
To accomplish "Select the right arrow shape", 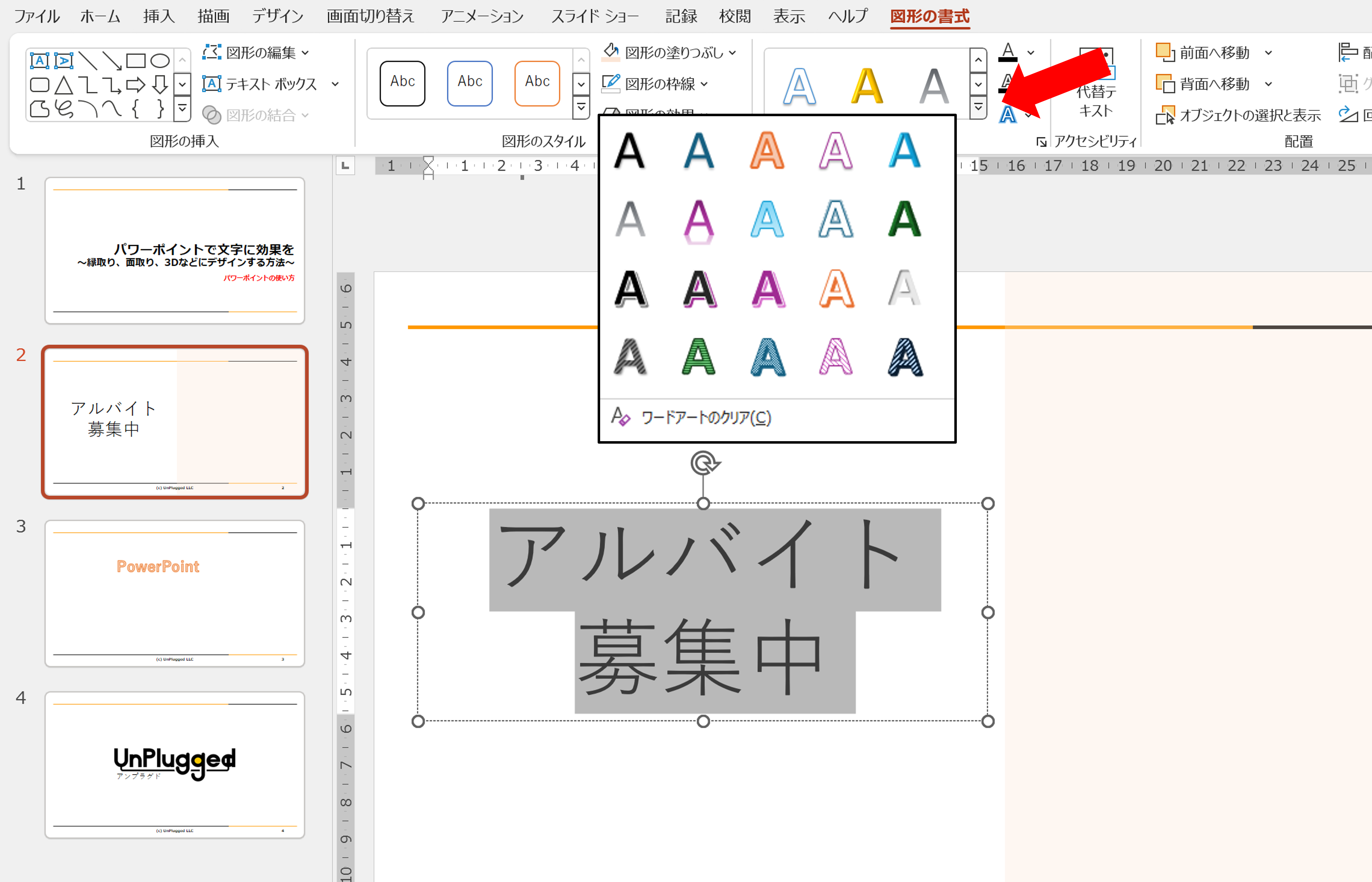I will [x=136, y=85].
